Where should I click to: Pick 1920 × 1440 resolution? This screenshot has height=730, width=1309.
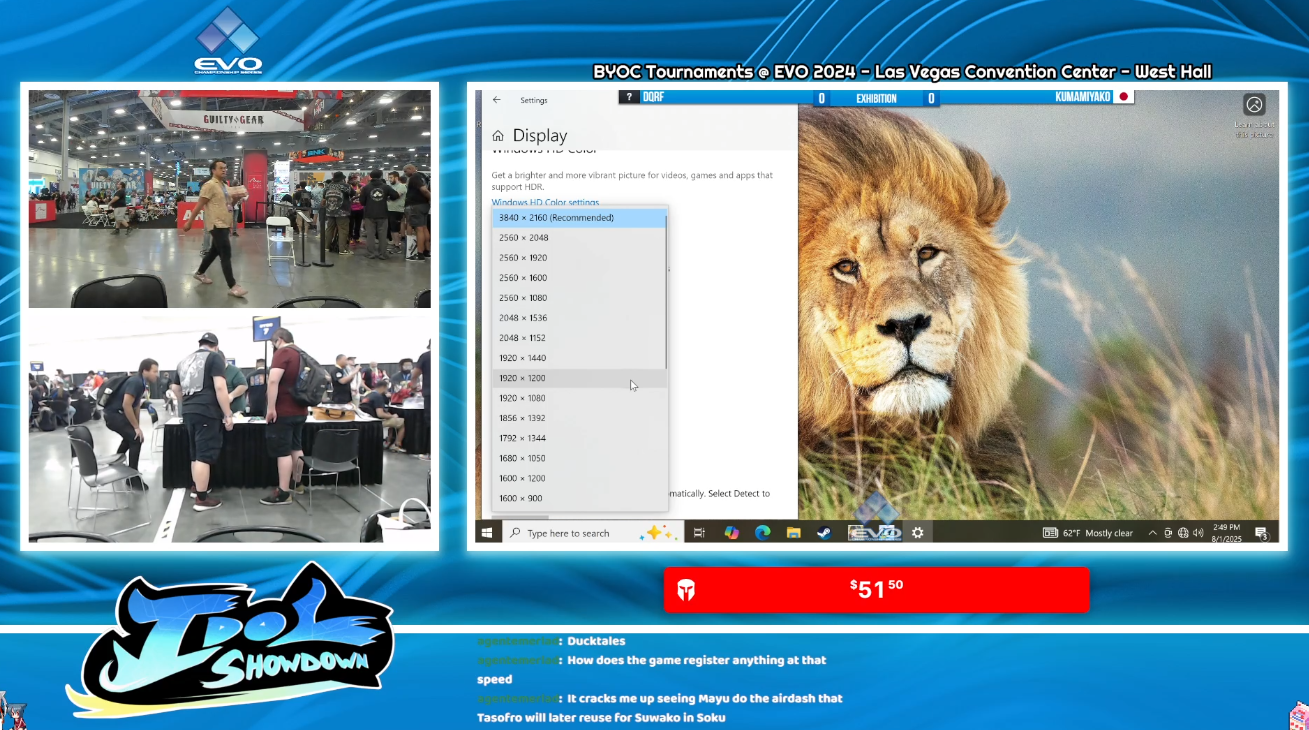[x=579, y=358]
